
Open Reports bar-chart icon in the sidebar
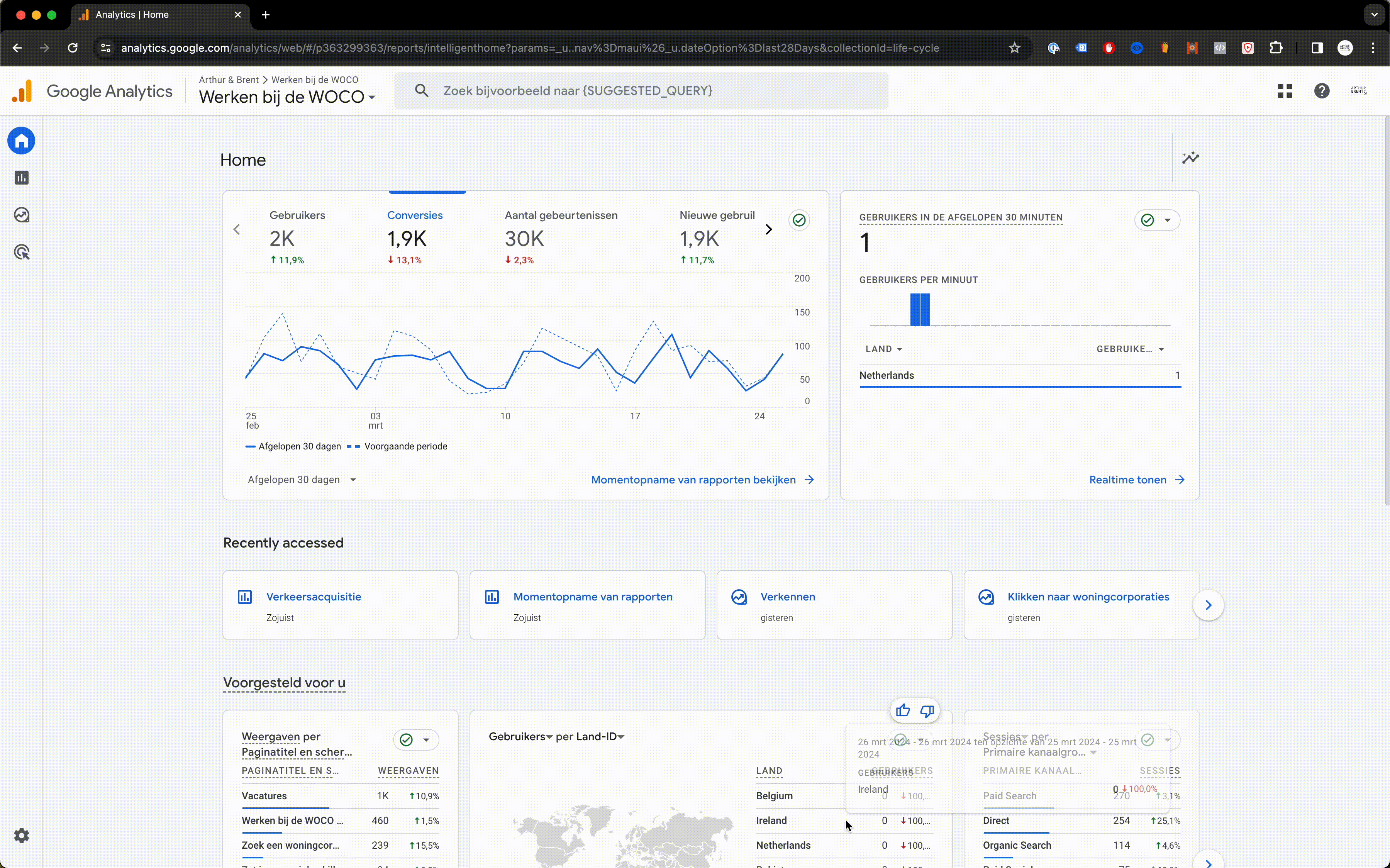(21, 178)
